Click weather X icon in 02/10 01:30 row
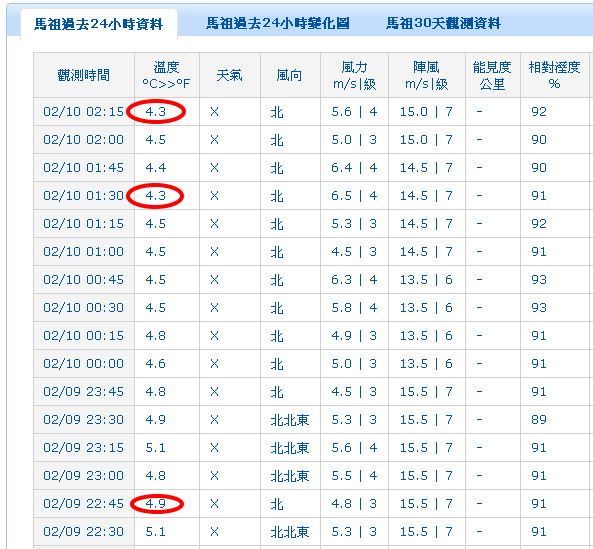 [214, 196]
